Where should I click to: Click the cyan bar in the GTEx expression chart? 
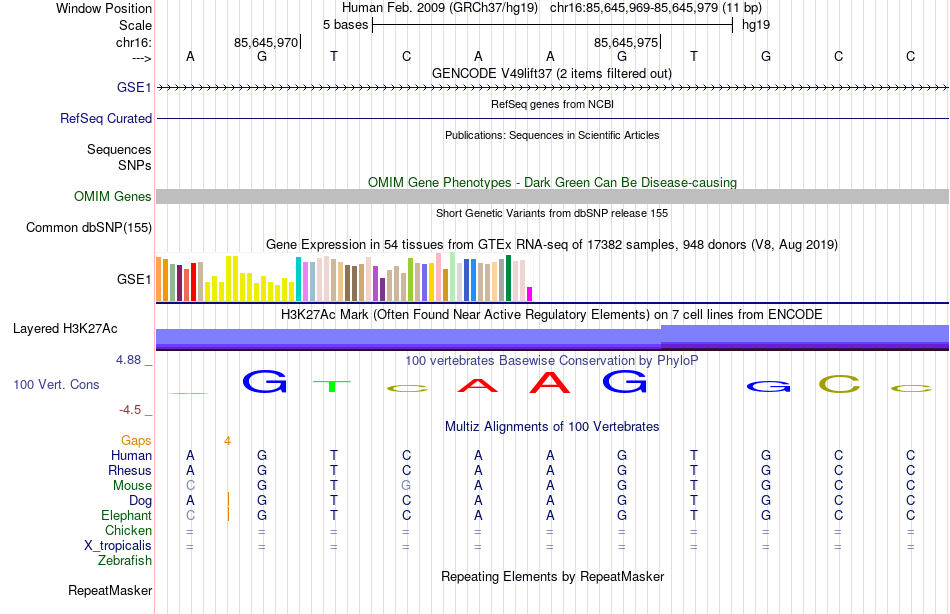[298, 279]
